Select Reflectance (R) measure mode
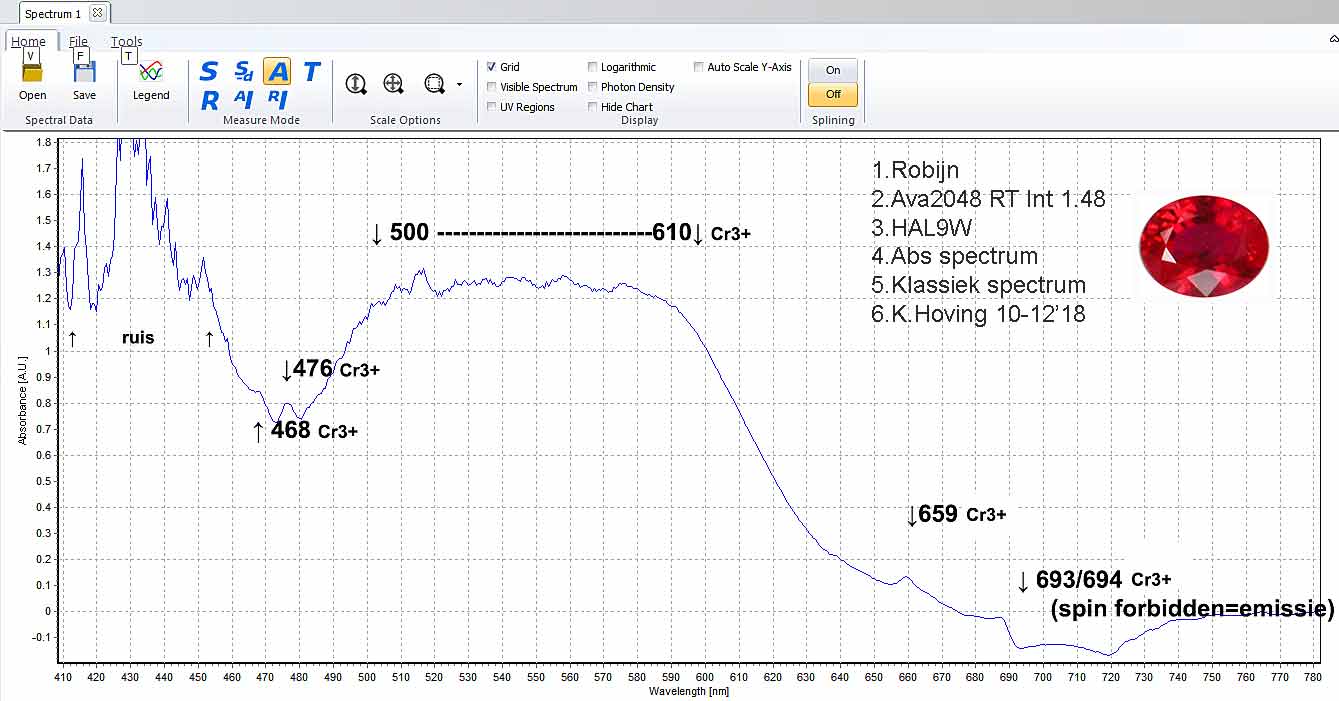This screenshot has height=701, width=1339. point(209,99)
